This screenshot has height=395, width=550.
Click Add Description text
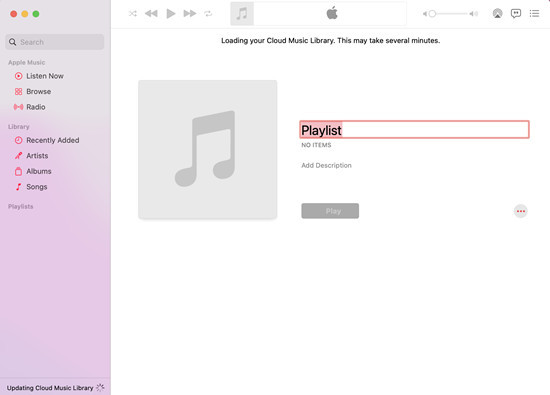click(x=326, y=165)
